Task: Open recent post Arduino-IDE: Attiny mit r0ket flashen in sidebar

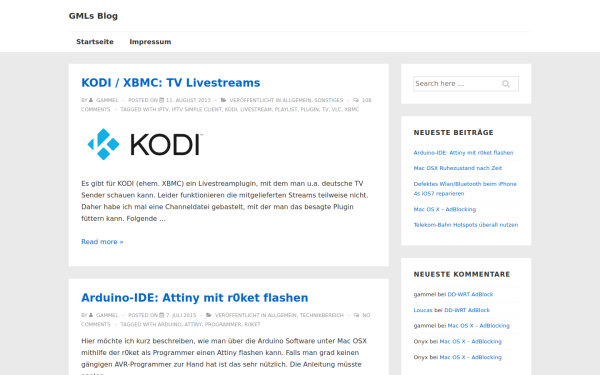Action: click(x=463, y=153)
